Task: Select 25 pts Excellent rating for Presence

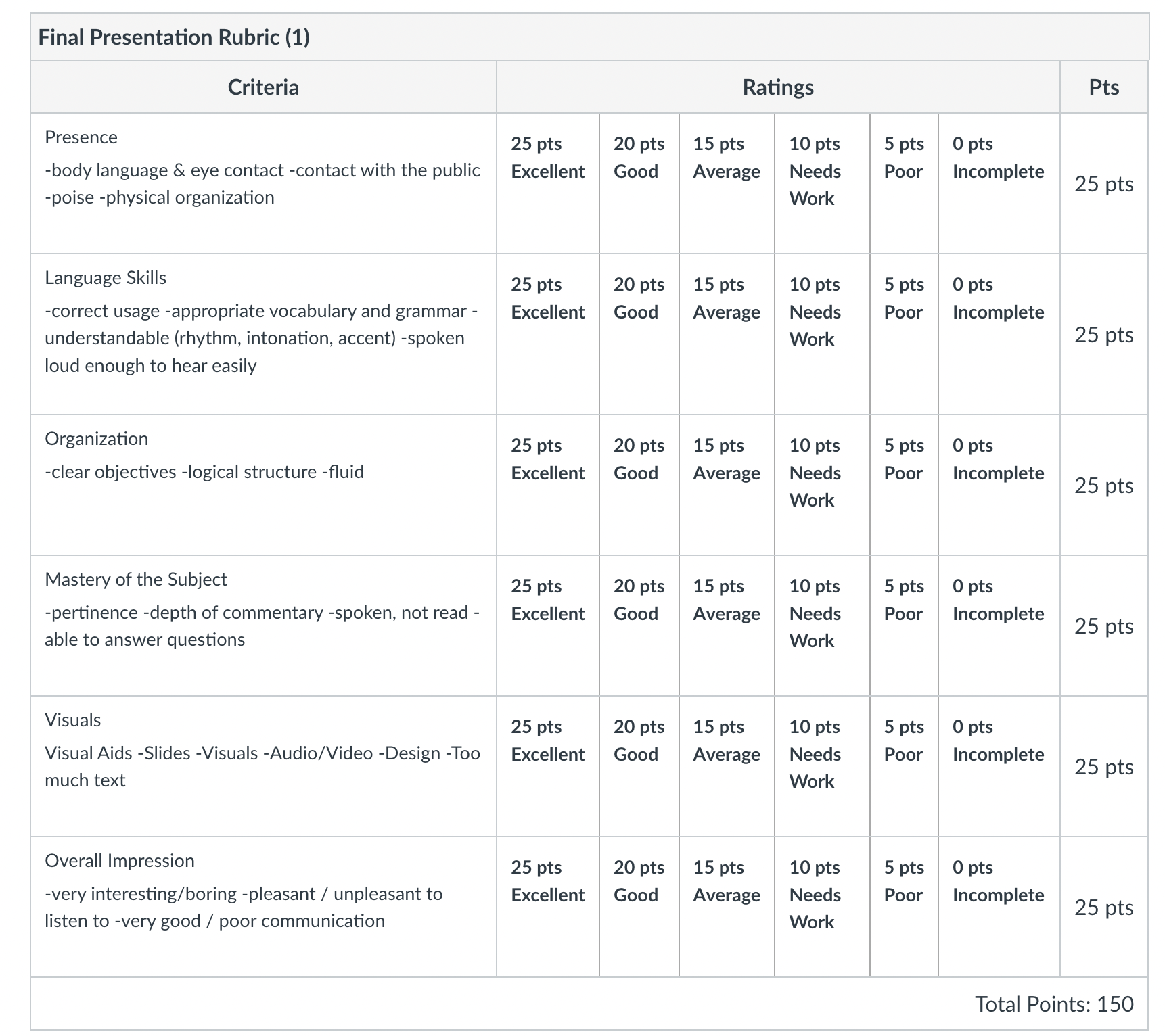Action: pyautogui.click(x=547, y=183)
